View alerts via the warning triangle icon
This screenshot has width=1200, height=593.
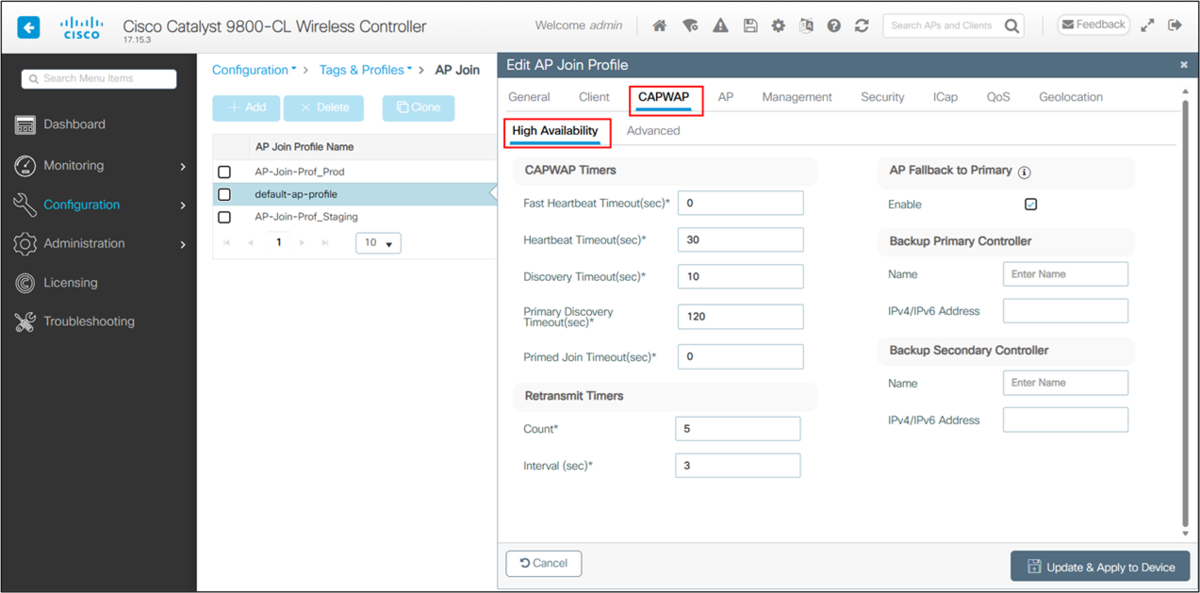[x=720, y=27]
